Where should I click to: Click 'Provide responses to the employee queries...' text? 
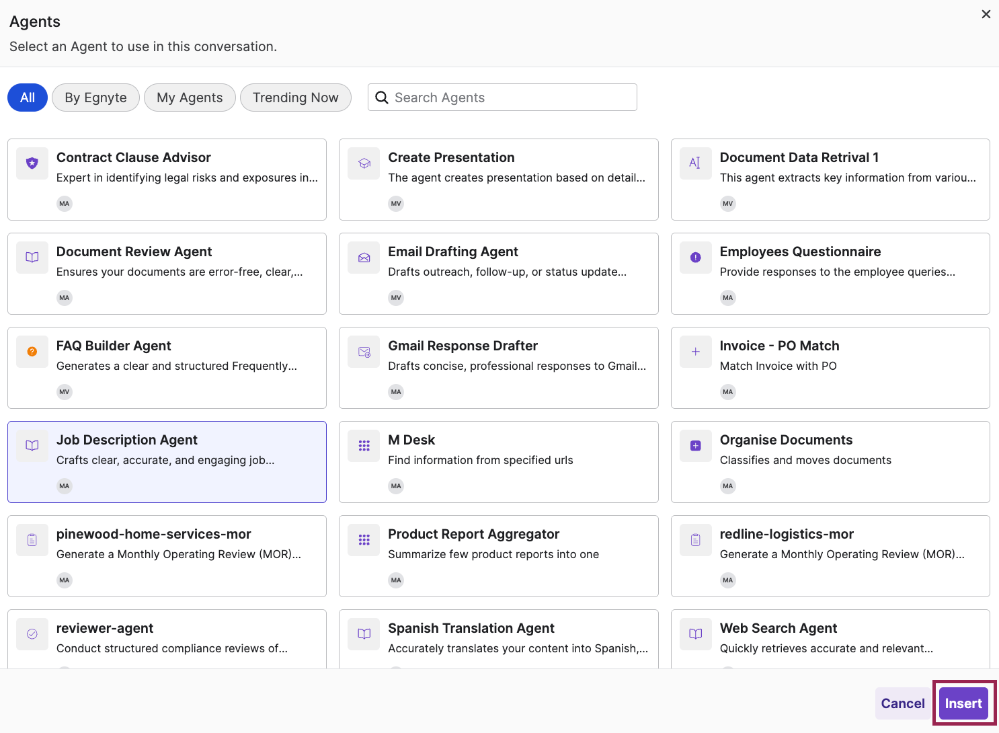coord(837,272)
